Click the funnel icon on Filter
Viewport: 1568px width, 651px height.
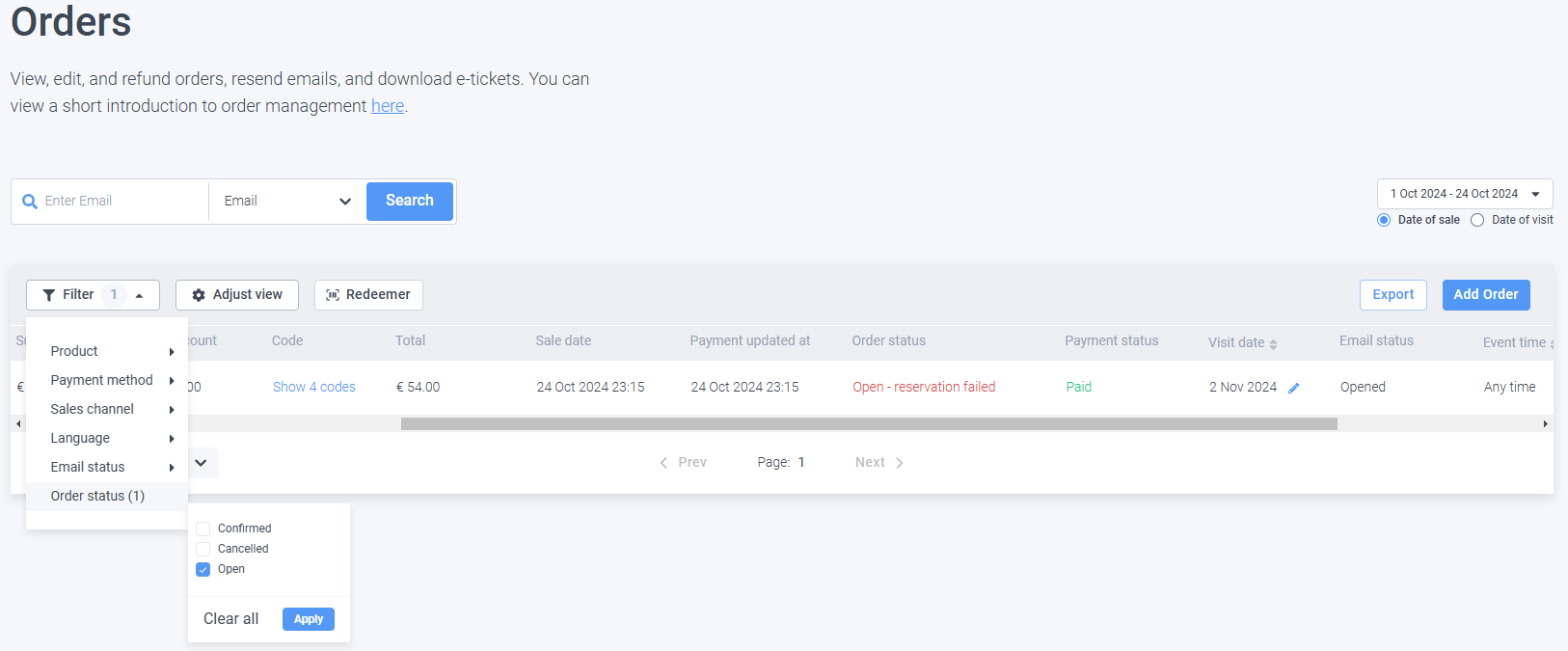(49, 295)
